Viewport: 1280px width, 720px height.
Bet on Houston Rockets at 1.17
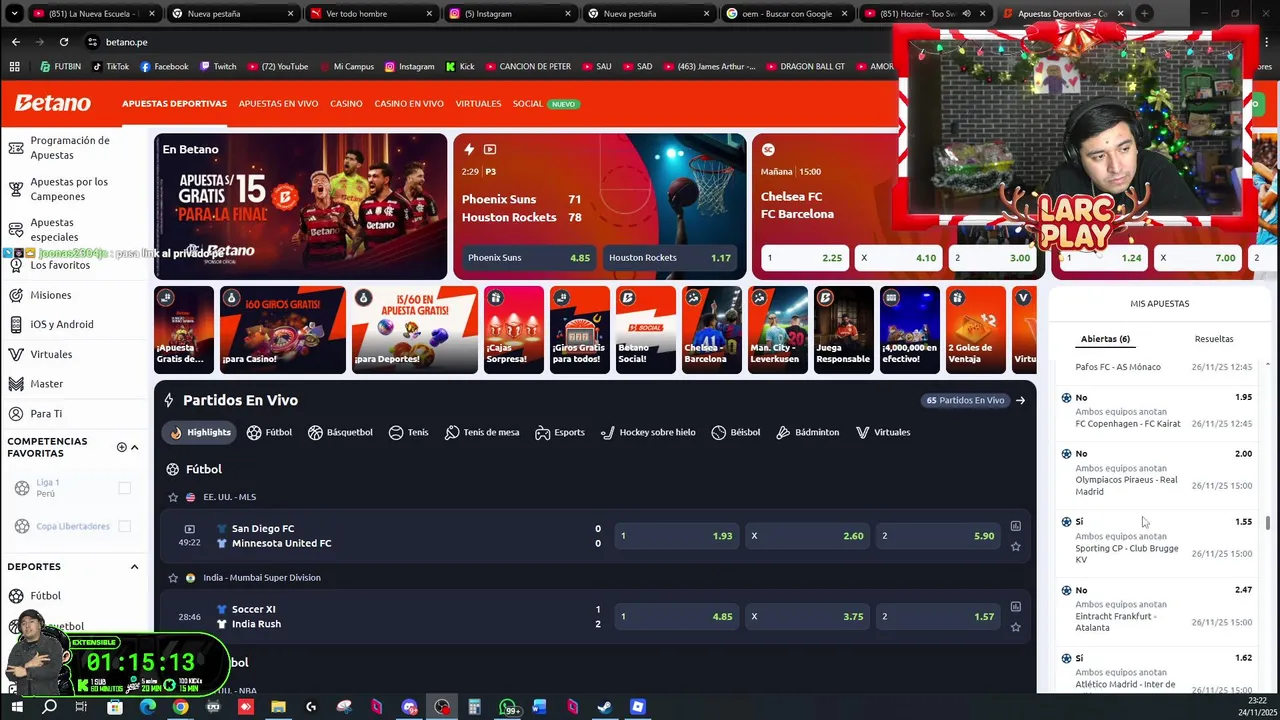coord(670,258)
